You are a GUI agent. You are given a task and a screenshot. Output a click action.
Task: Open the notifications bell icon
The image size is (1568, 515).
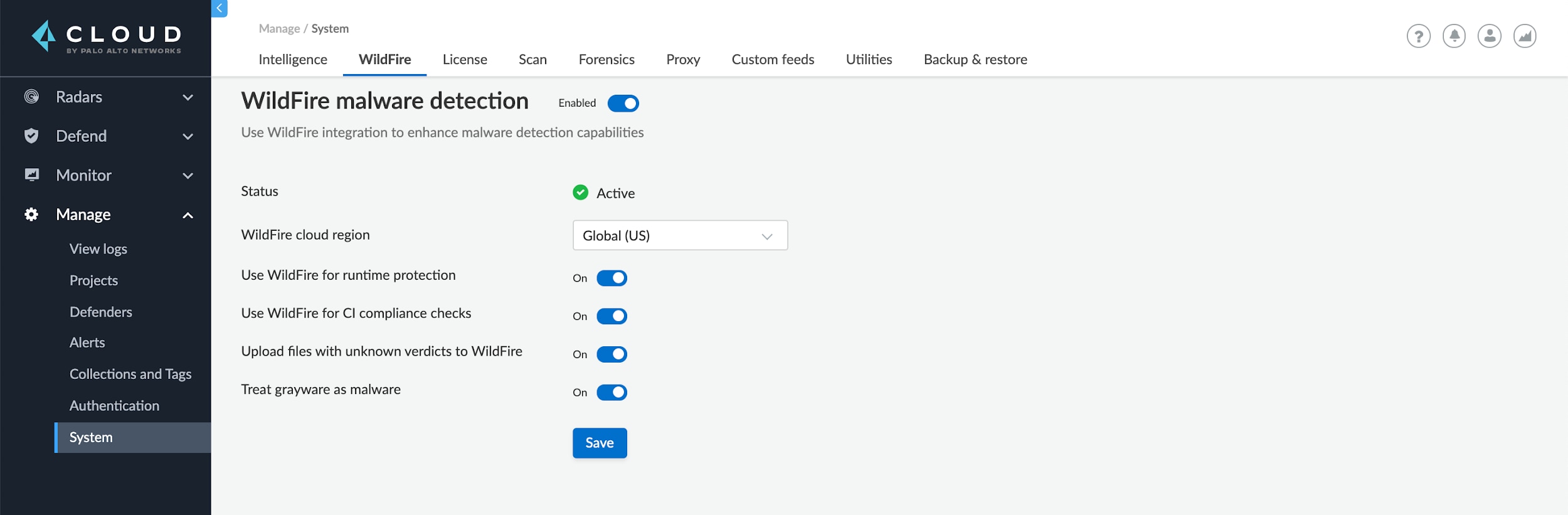click(1454, 36)
